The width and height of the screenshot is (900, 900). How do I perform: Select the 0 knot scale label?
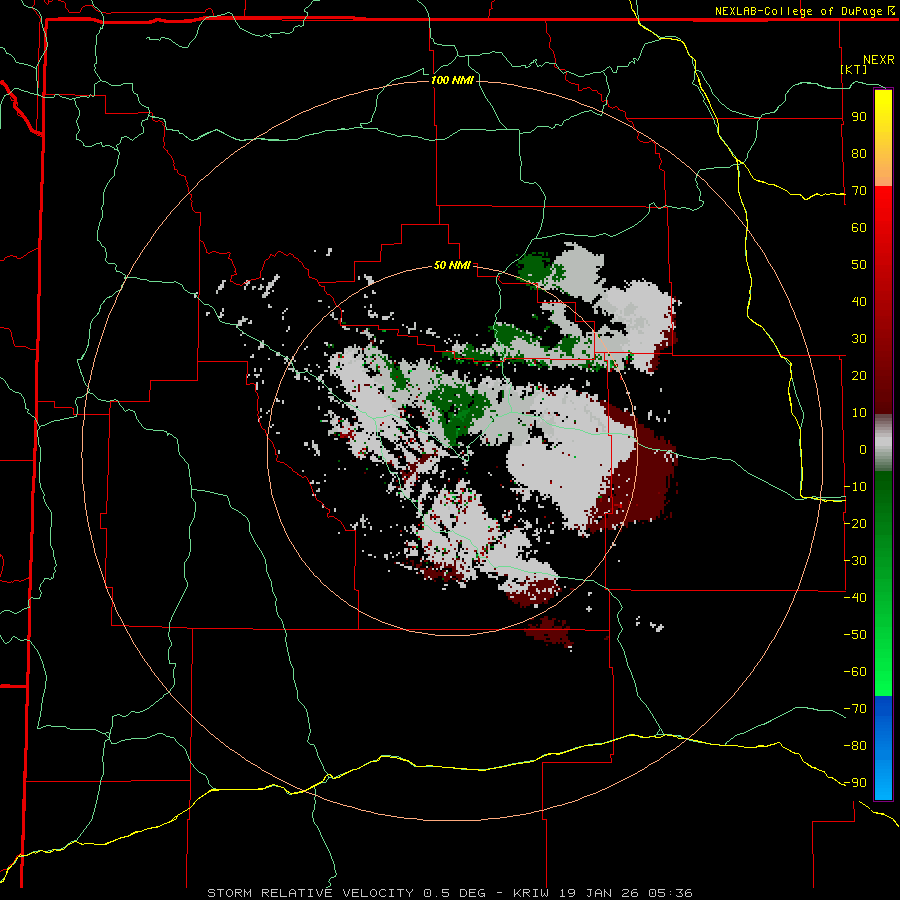tap(863, 449)
